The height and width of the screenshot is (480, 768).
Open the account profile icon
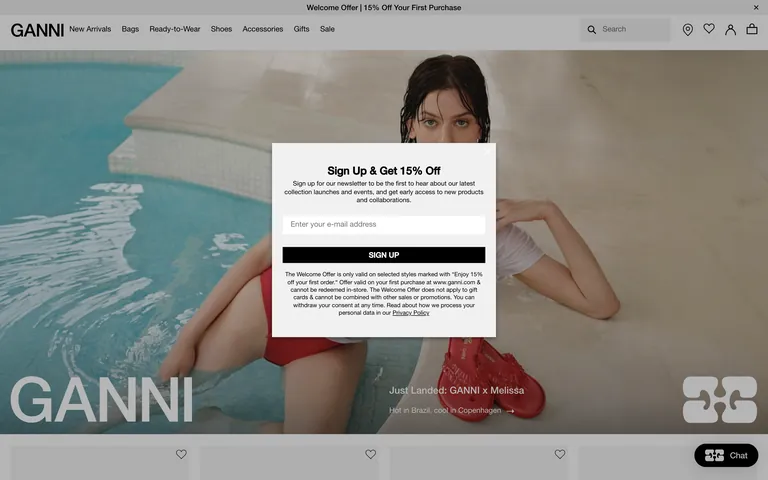tap(730, 30)
